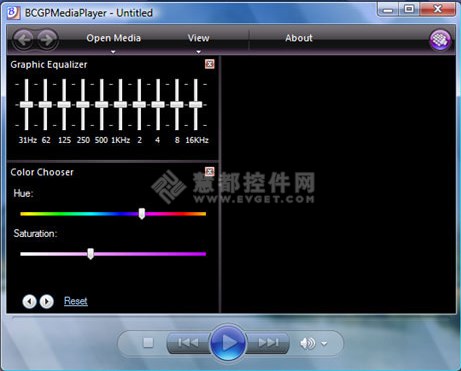Screen dimensions: 461x371
Task: Click the 2 KHz equalizer slider thumb
Action: click(x=139, y=105)
